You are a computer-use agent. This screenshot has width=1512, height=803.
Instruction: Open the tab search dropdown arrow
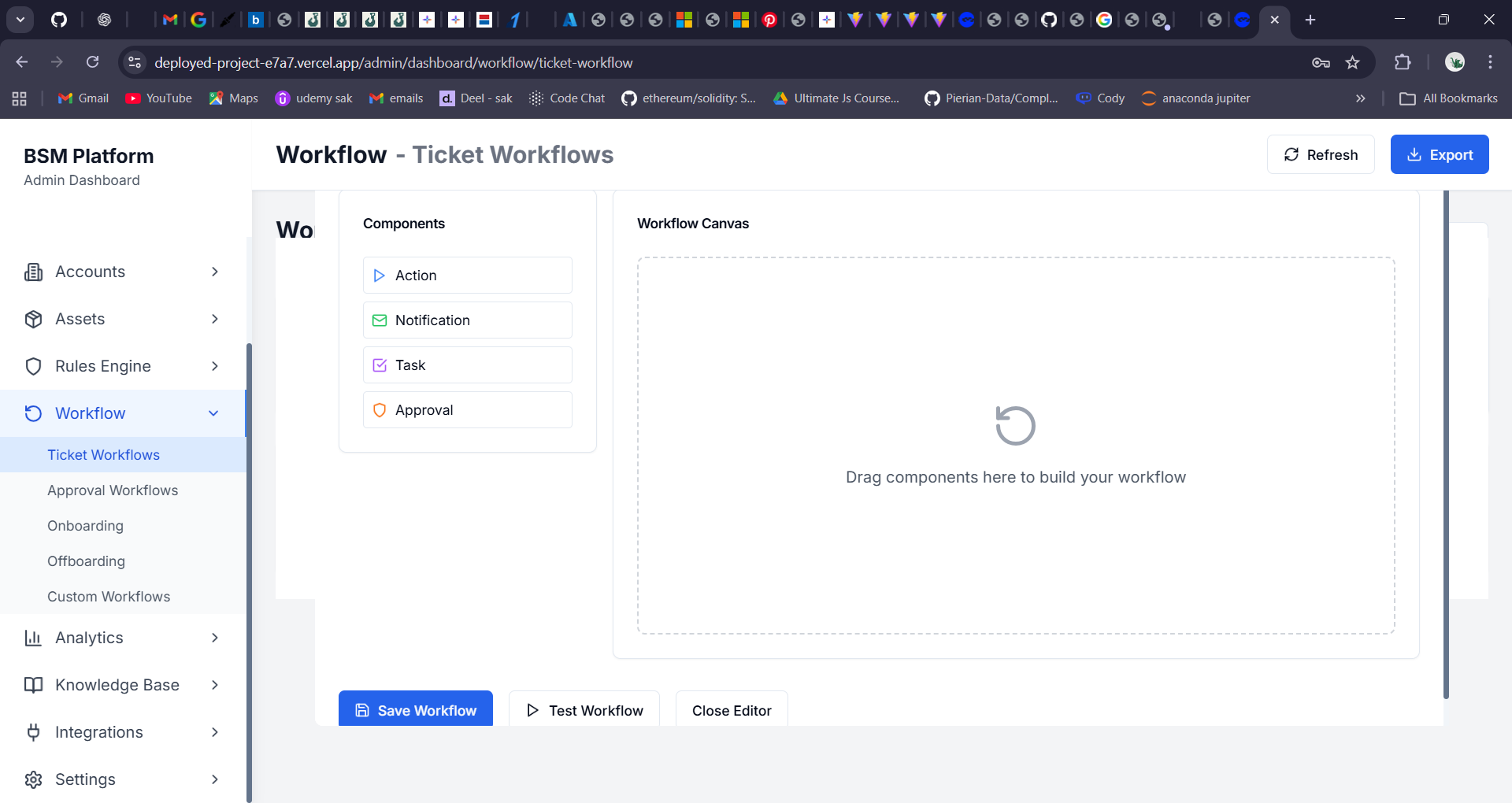point(20,20)
